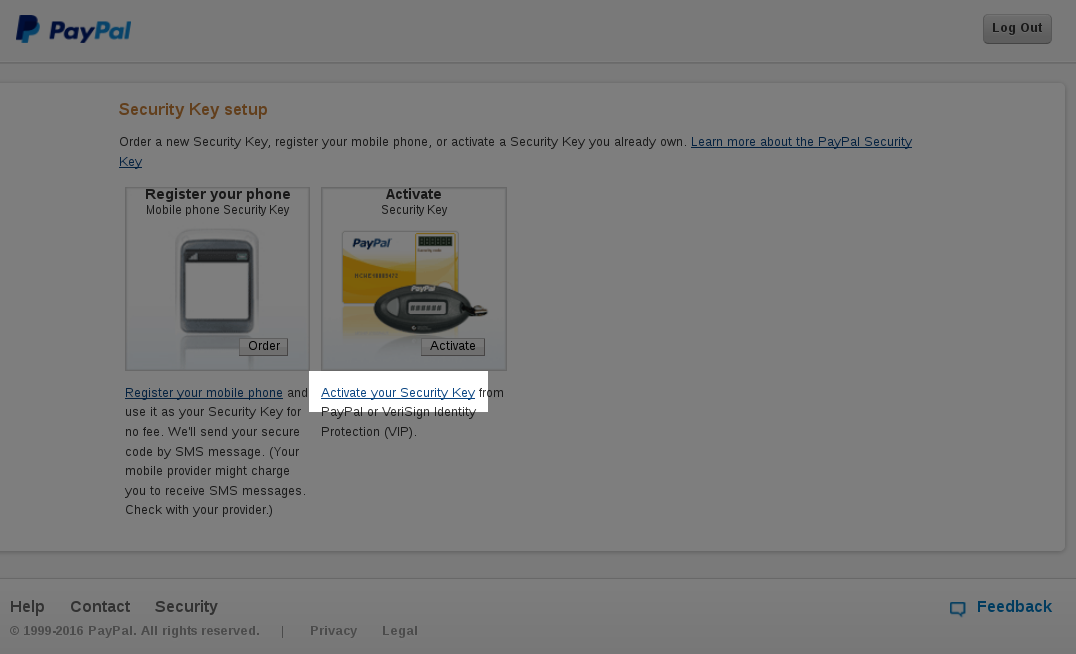The image size is (1076, 654).
Task: Click the Register your phone card heading
Action: tap(218, 194)
